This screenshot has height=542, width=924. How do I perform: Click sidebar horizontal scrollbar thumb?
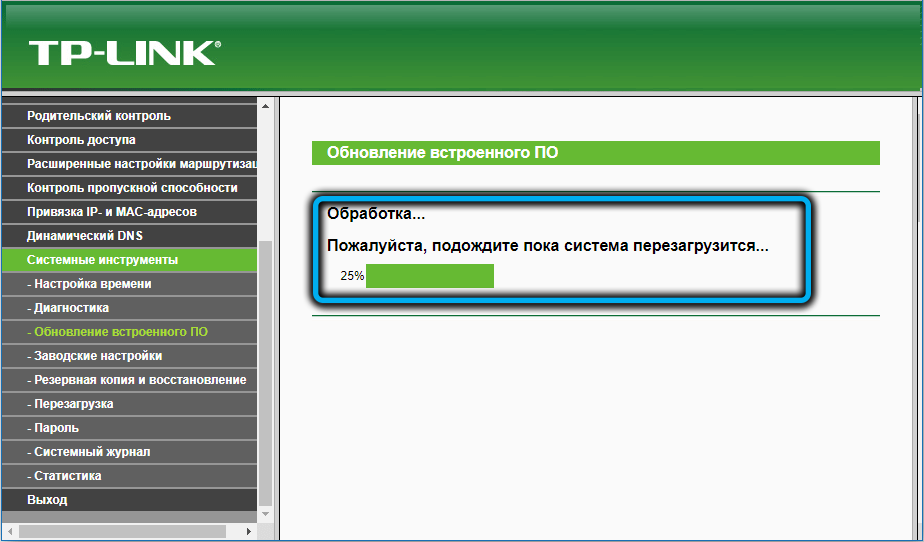click(122, 531)
